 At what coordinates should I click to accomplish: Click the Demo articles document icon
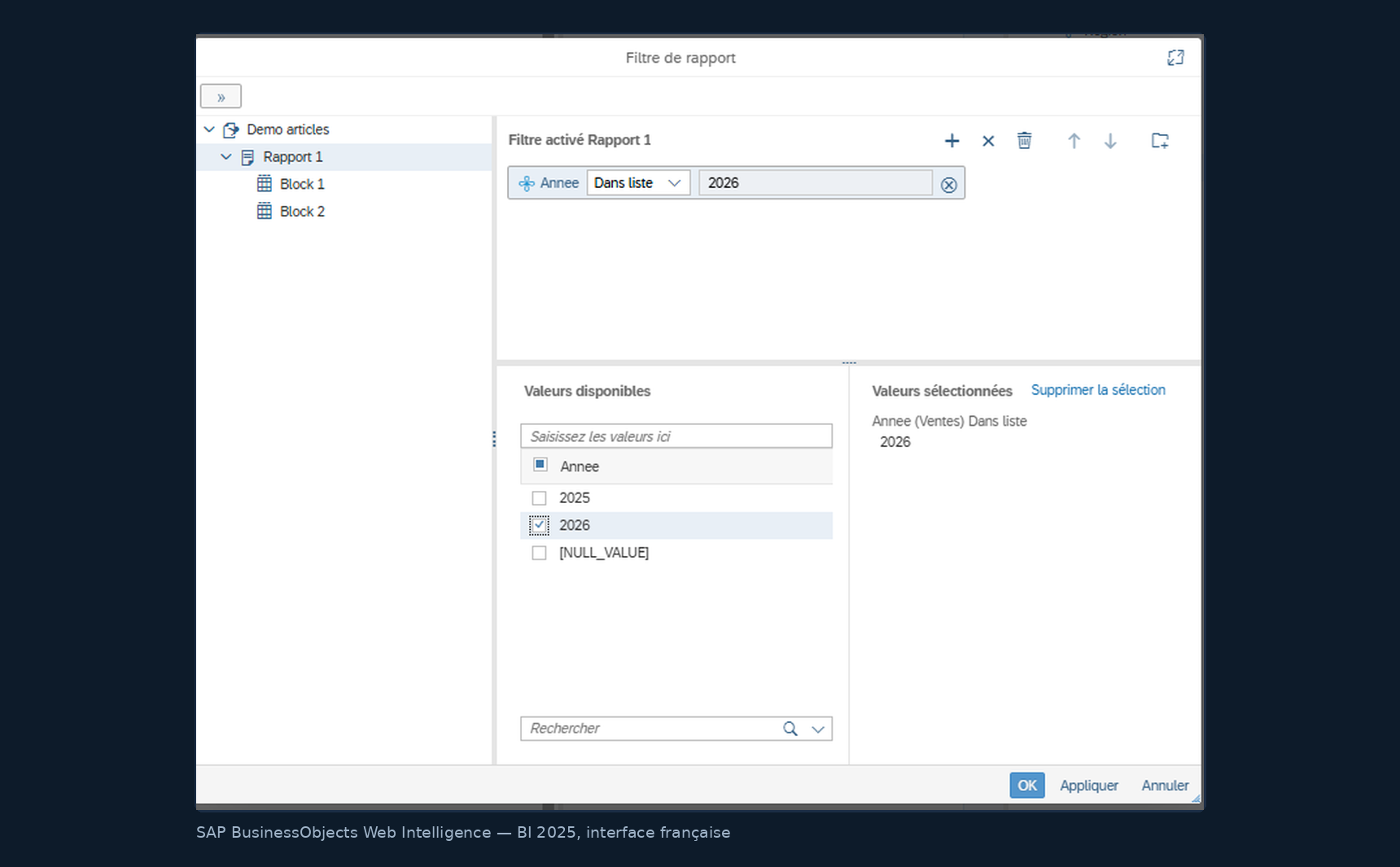click(231, 130)
